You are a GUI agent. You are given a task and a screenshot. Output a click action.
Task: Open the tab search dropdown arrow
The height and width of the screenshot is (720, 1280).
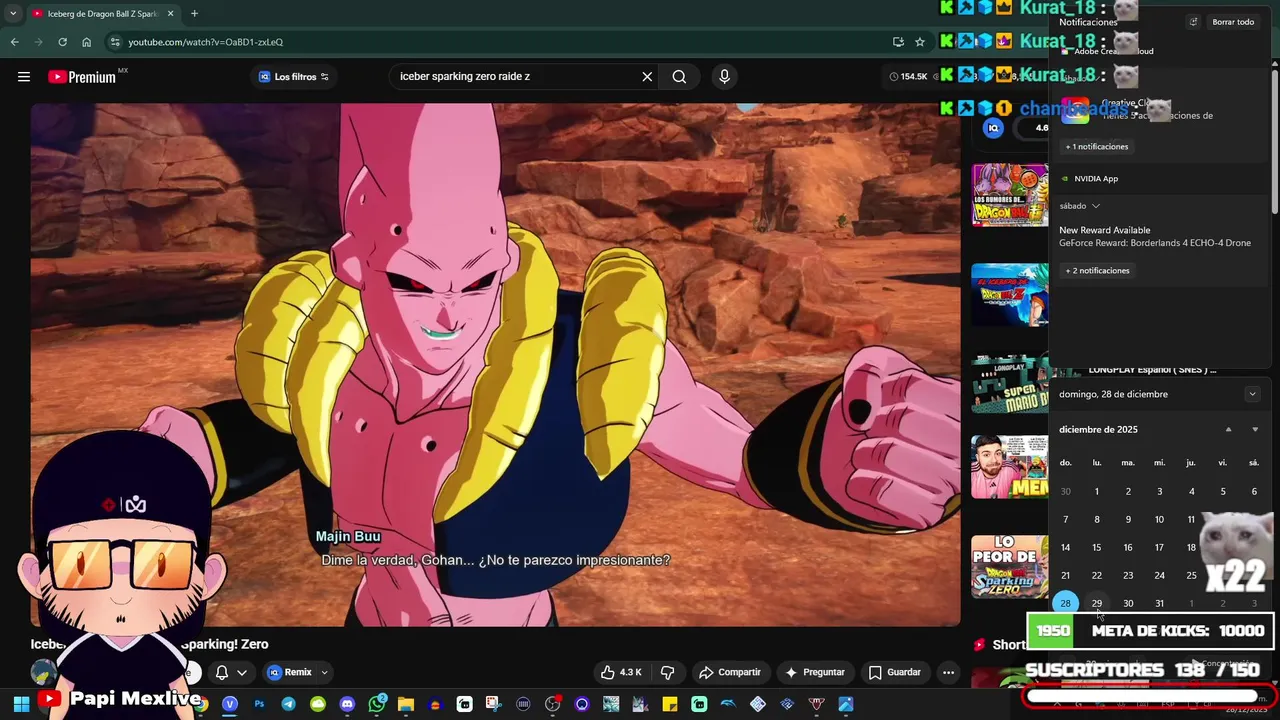pyautogui.click(x=13, y=14)
